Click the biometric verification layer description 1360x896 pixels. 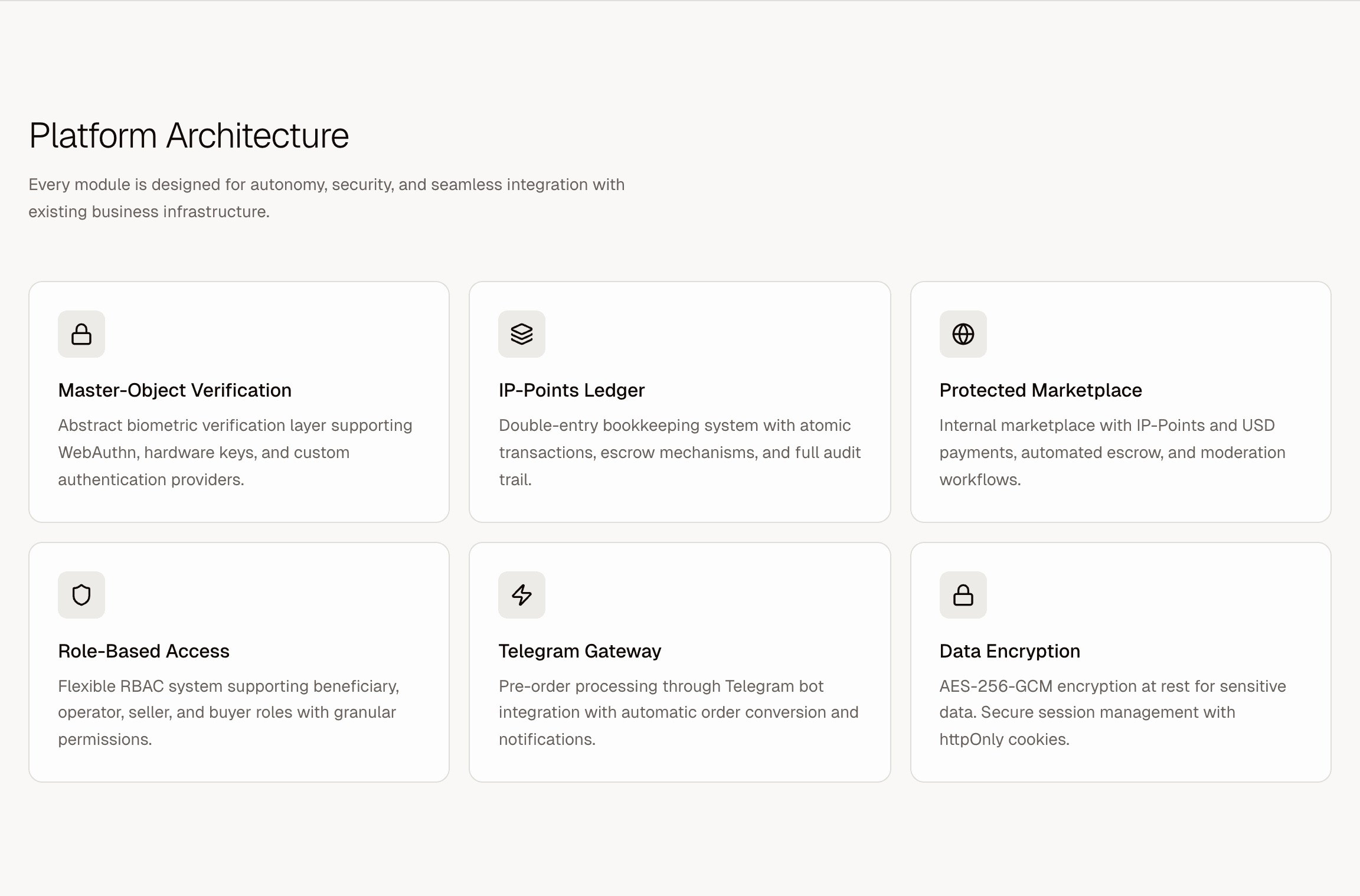235,453
